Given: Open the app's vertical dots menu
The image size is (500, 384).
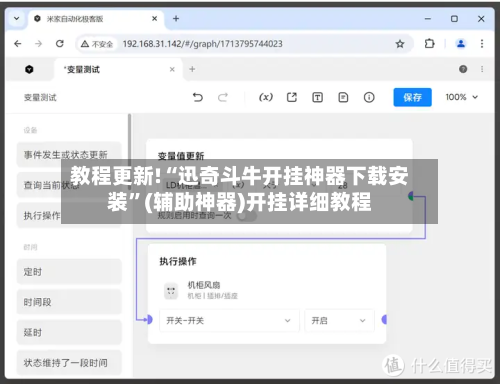Looking at the screenshot, I should 482,69.
